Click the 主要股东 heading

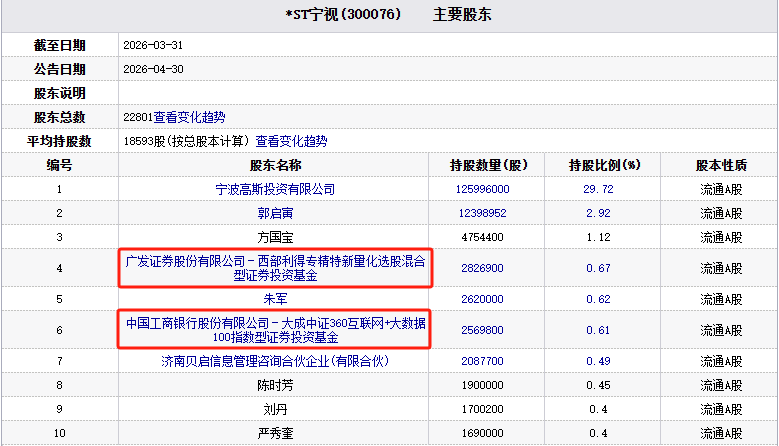click(462, 14)
